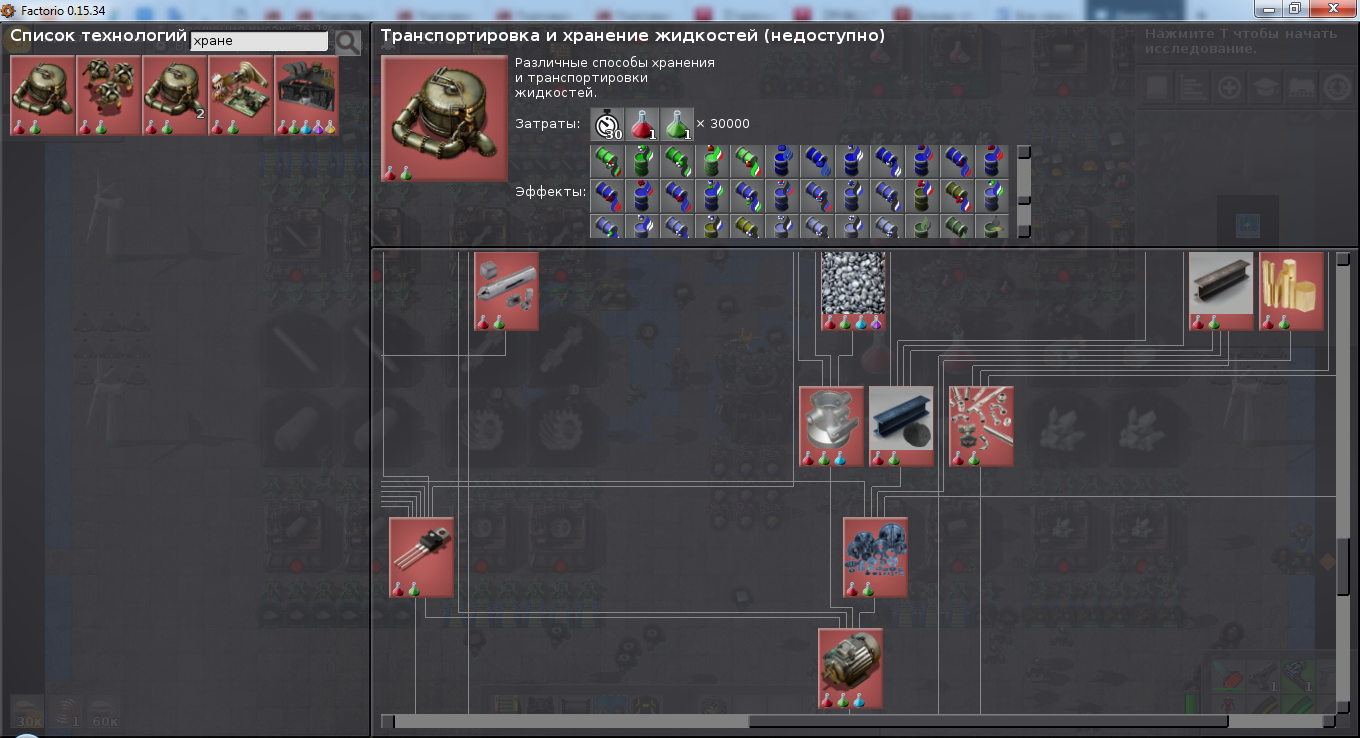Image resolution: width=1360 pixels, height=738 pixels.
Task: Select the fluid tank technology marked 2
Action: click(175, 95)
